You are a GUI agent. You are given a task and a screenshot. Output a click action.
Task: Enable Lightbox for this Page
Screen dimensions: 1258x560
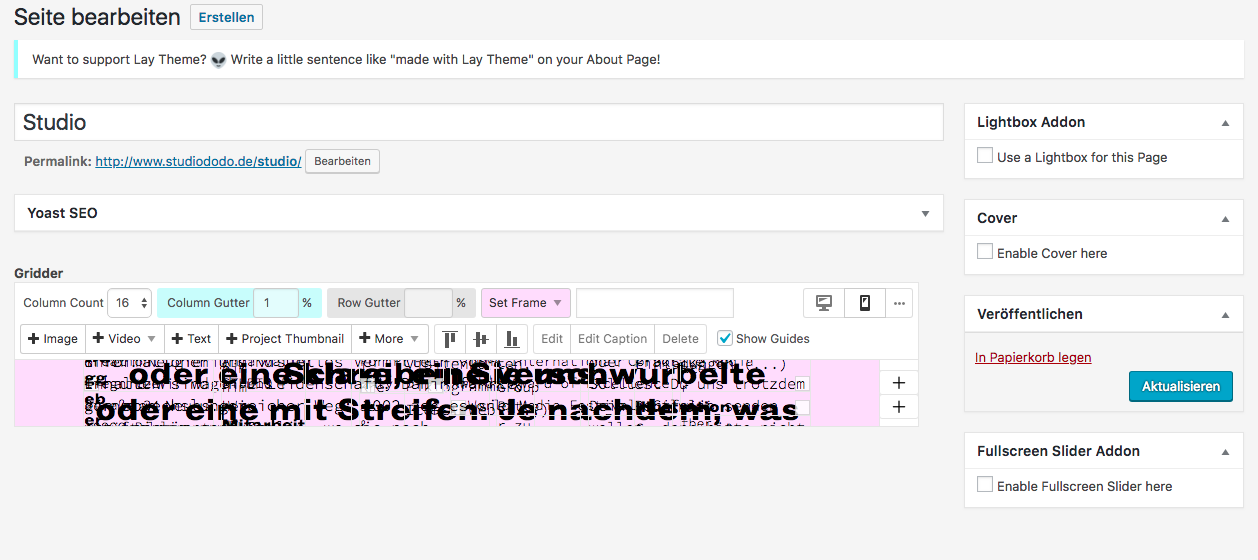point(985,156)
